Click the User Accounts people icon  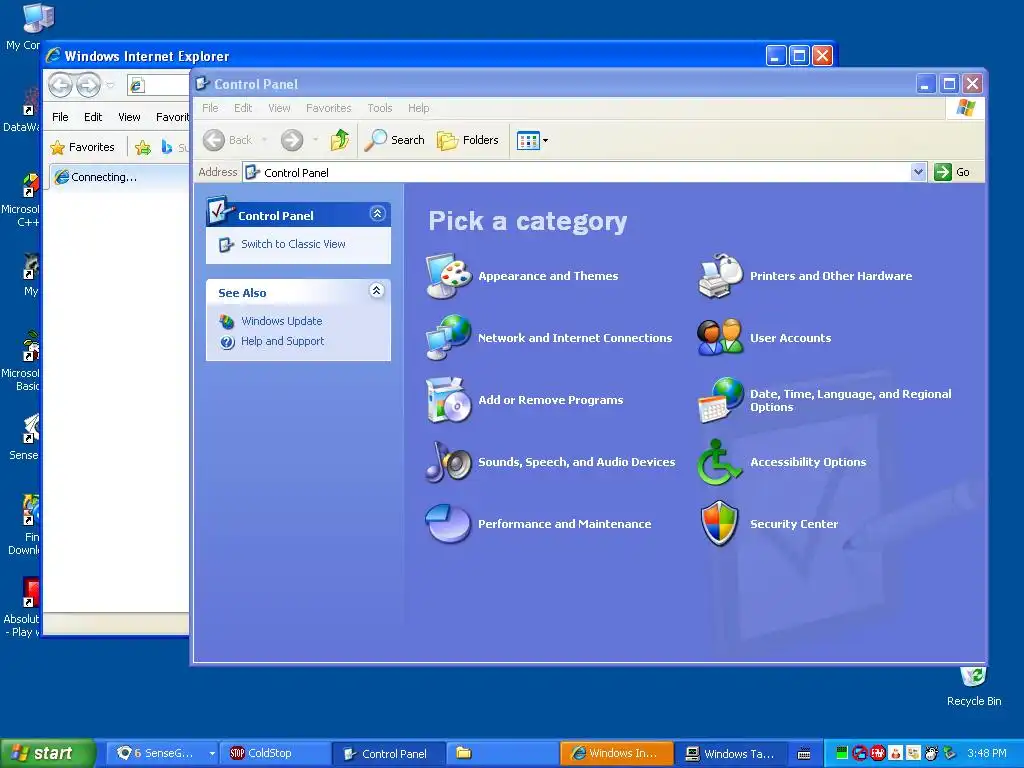coord(720,338)
